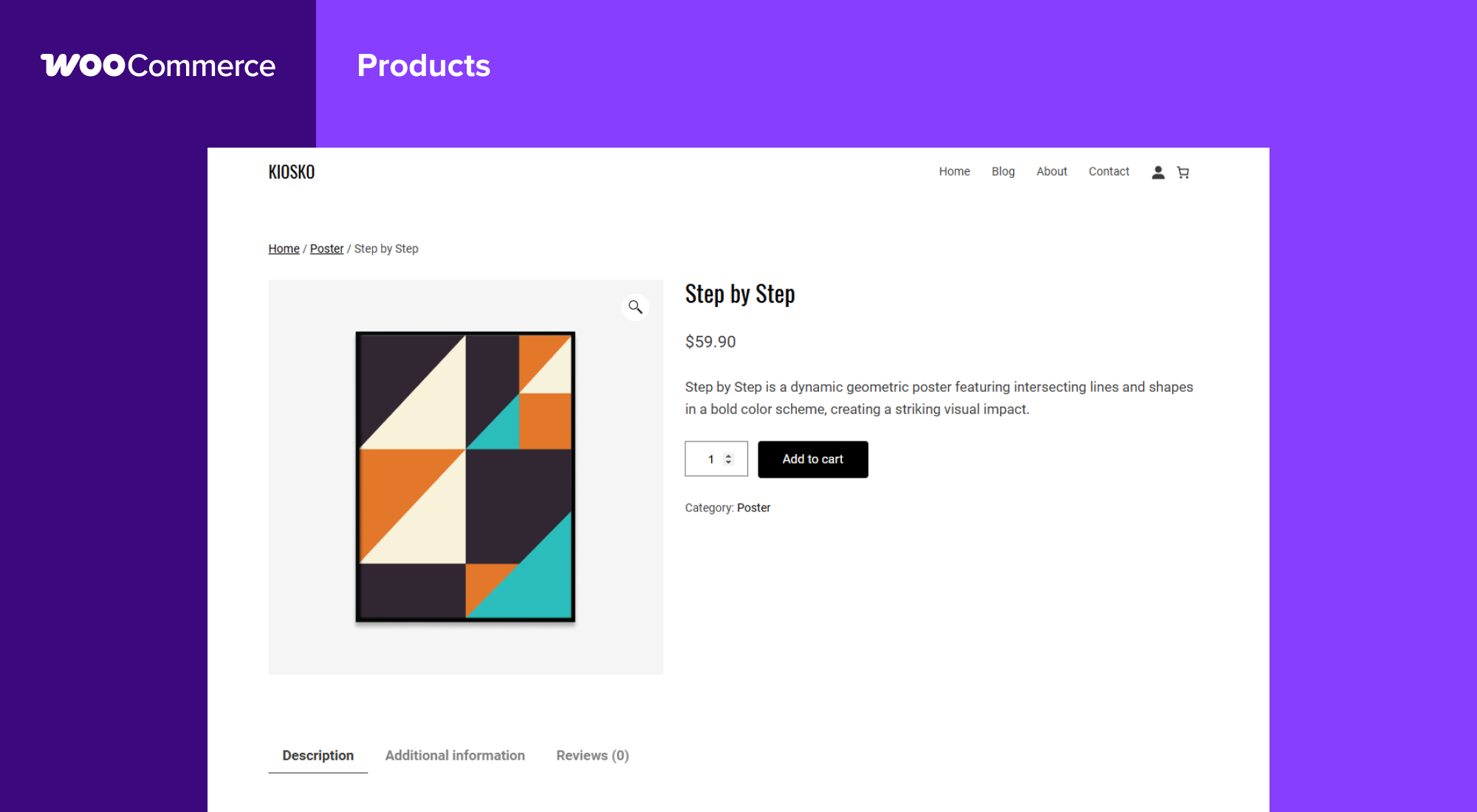Click the quantity input field
The width and height of the screenshot is (1477, 812).
click(707, 459)
